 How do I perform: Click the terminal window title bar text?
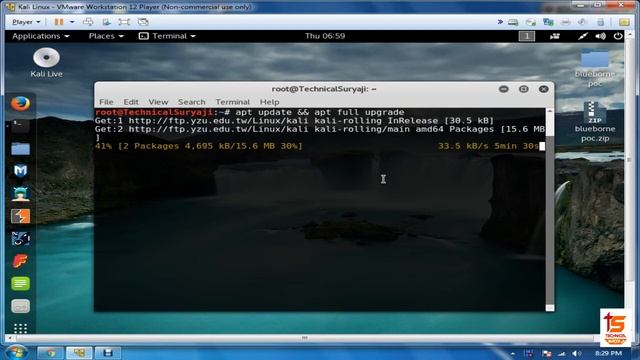(x=324, y=89)
